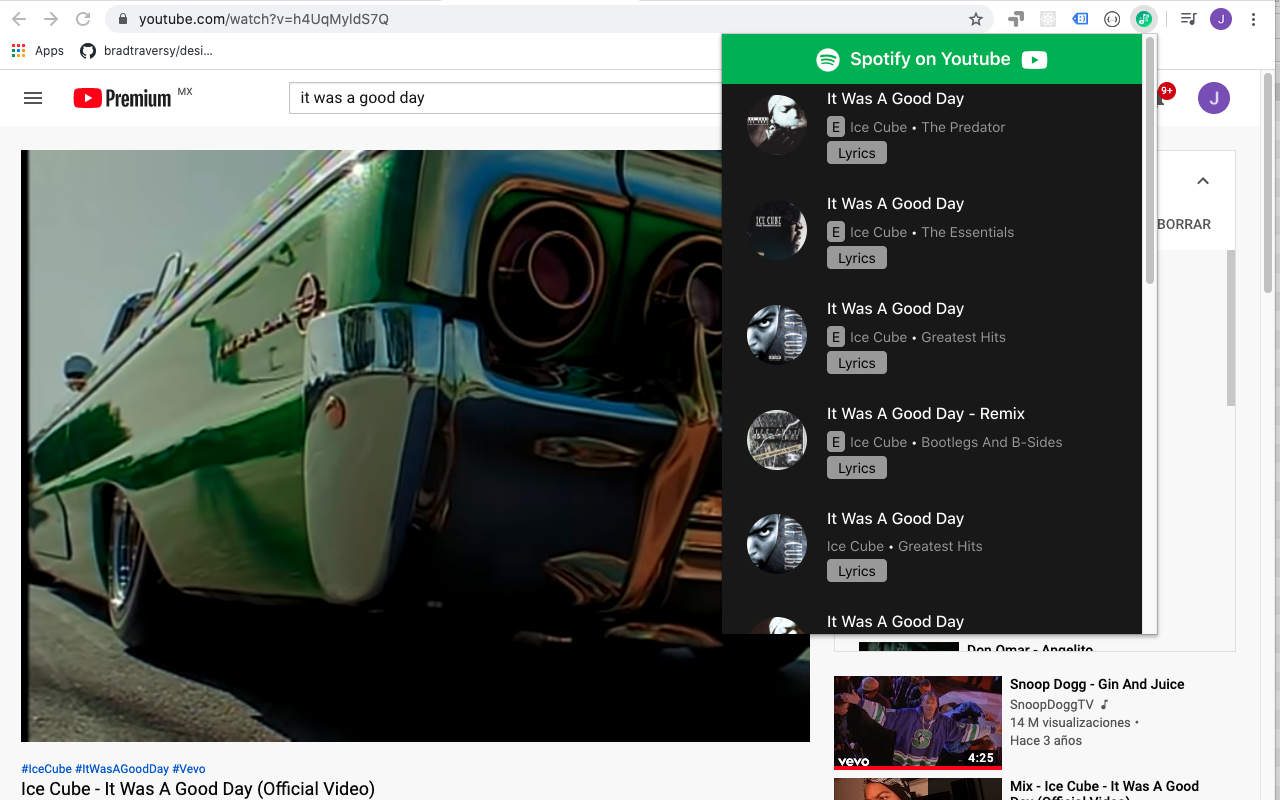Open the SnoopDoggTV channel name
This screenshot has height=800, width=1280.
coord(1052,704)
